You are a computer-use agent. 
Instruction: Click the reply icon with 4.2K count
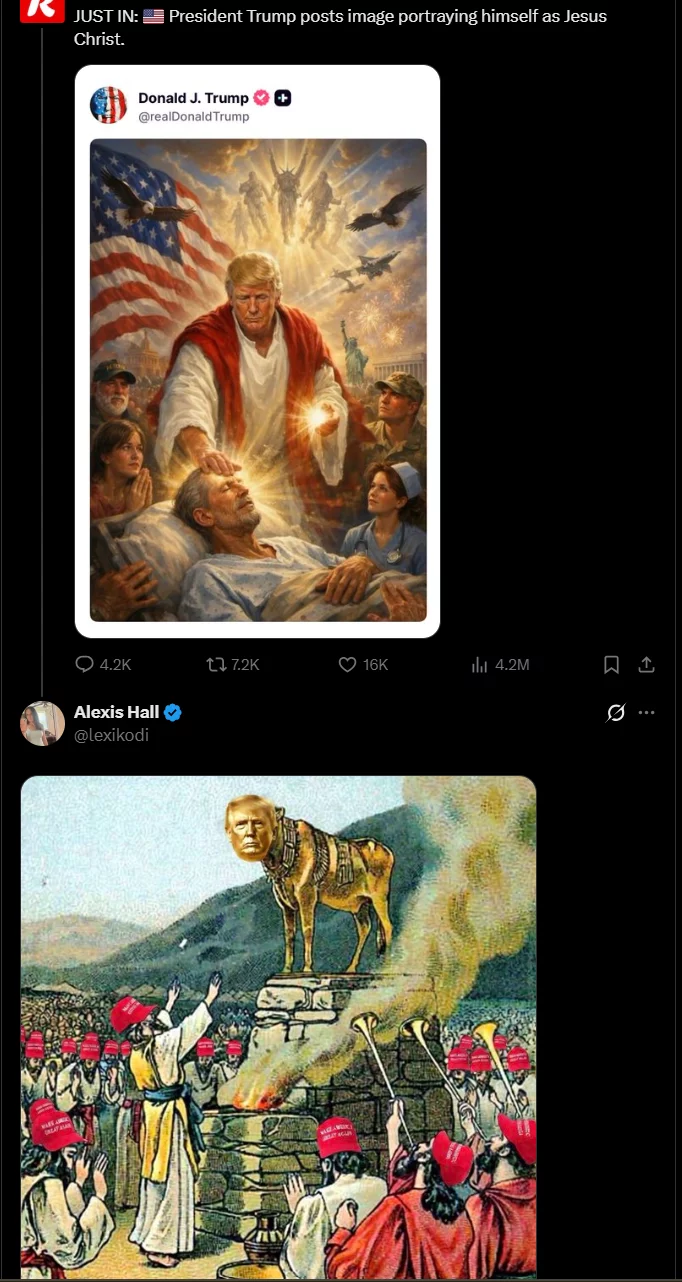(x=86, y=664)
